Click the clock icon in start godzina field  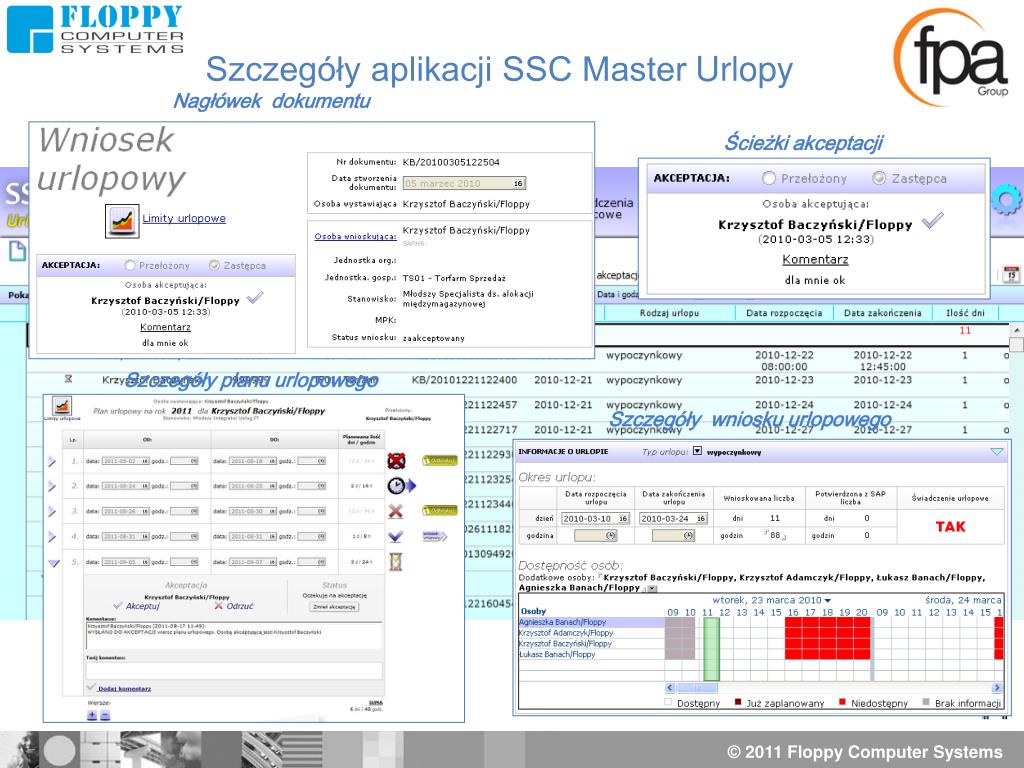click(611, 536)
